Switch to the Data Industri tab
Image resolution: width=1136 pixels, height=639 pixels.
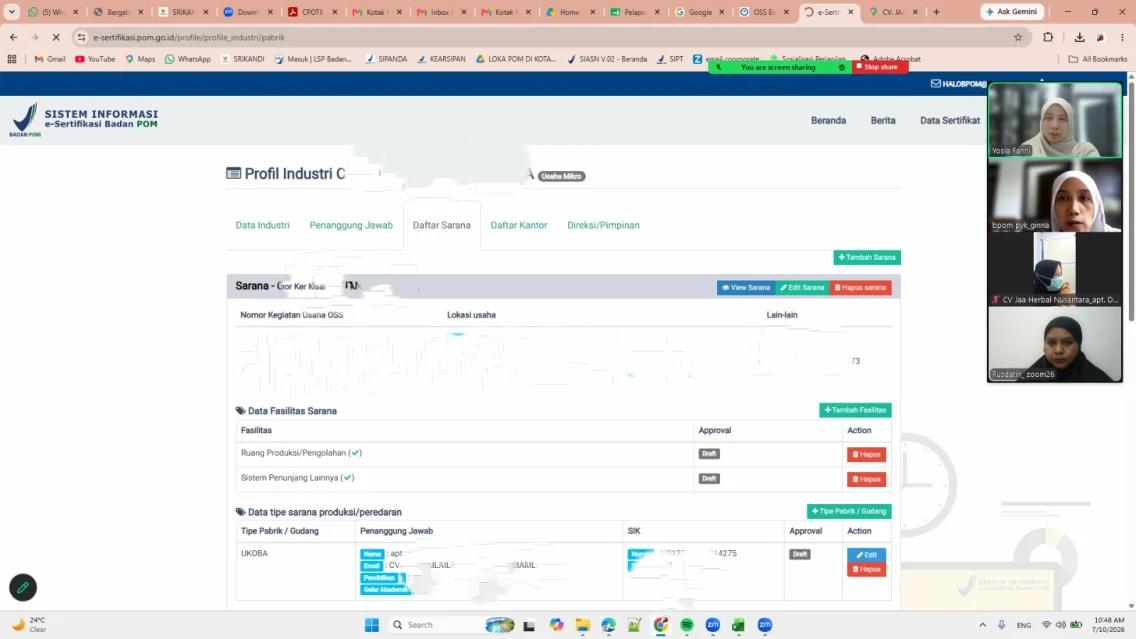[x=262, y=225]
